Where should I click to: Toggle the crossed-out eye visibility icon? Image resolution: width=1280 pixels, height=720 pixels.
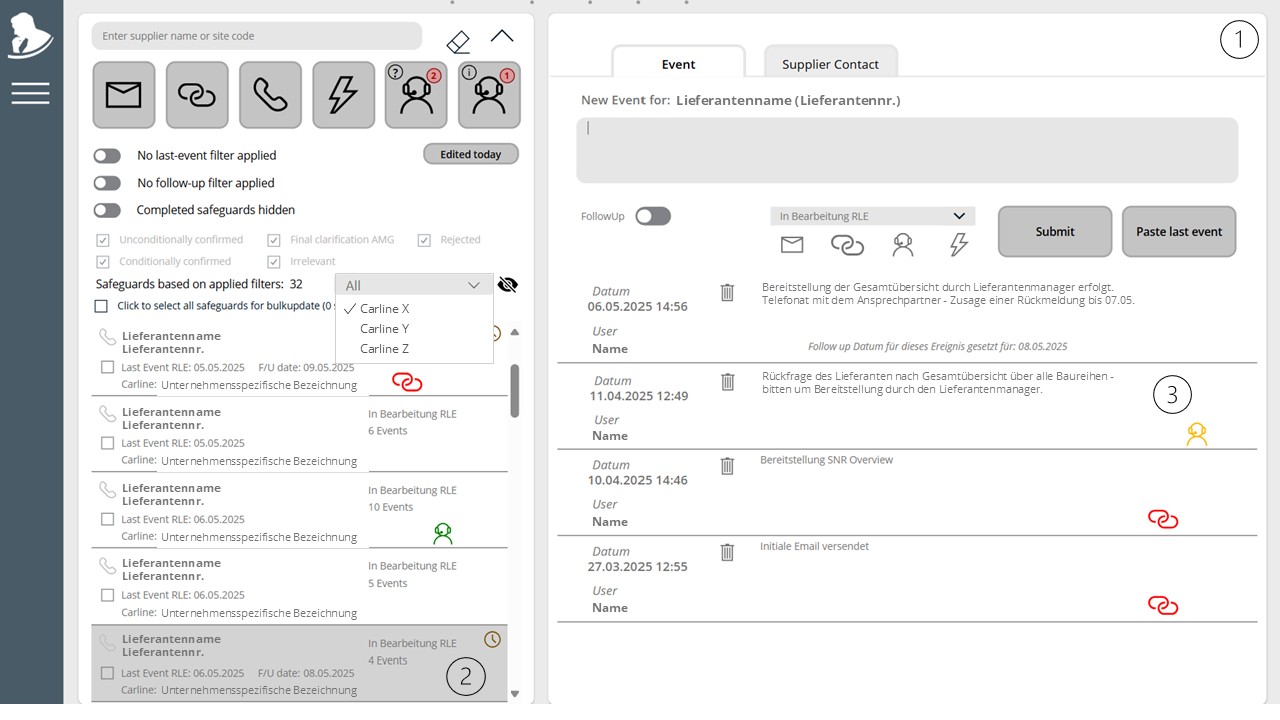pos(508,285)
